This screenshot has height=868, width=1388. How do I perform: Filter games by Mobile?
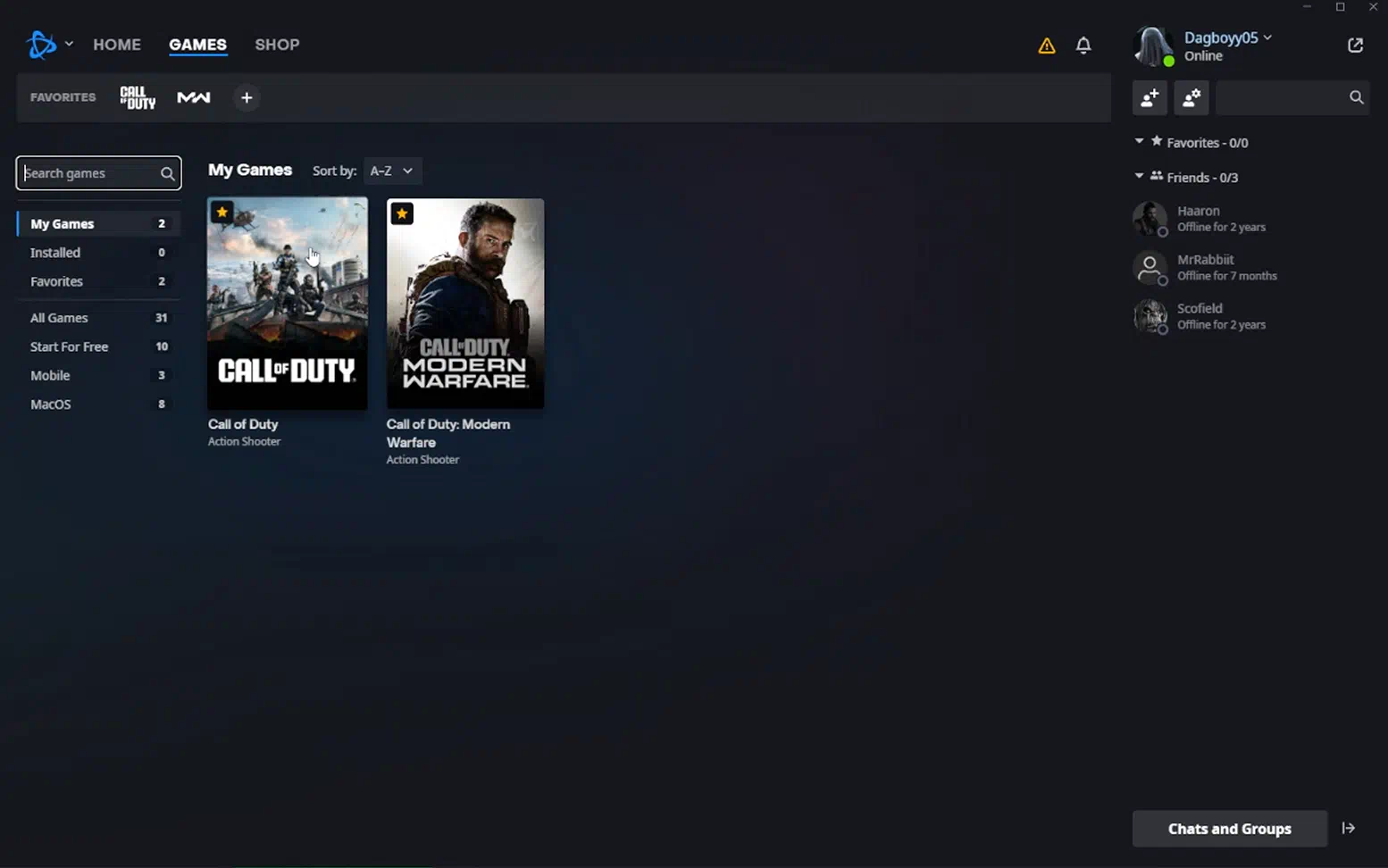click(x=98, y=375)
